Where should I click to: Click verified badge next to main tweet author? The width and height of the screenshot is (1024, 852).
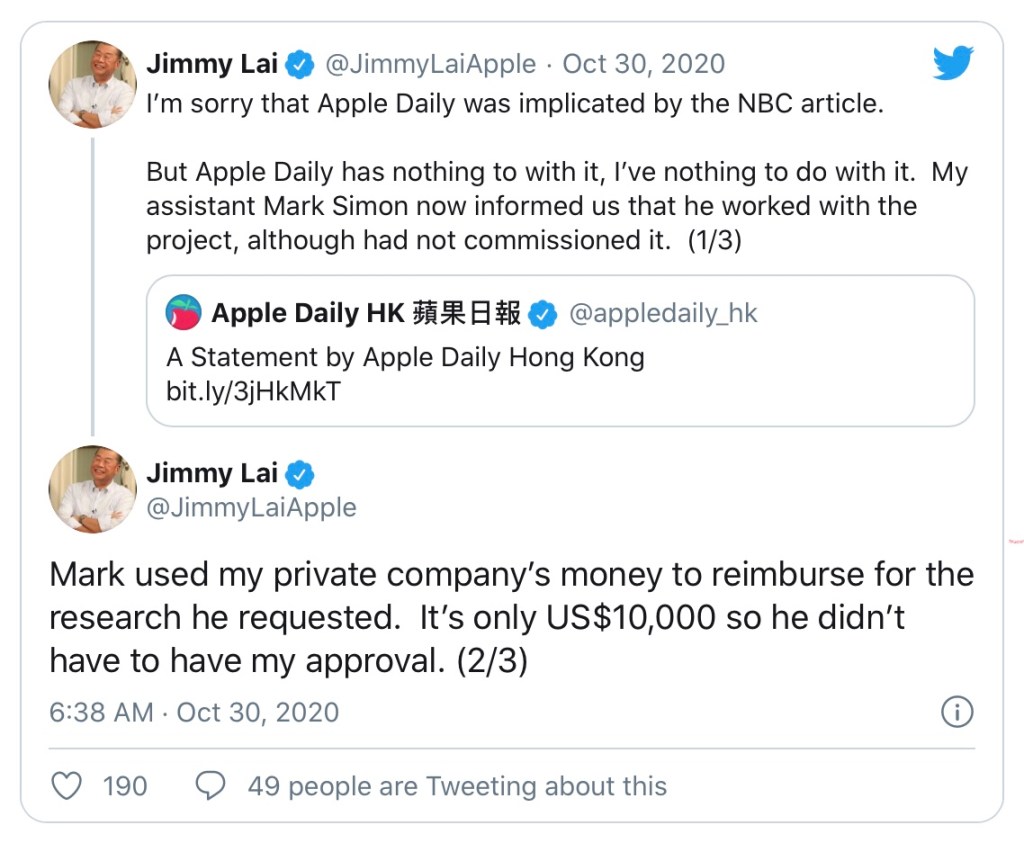[300, 473]
